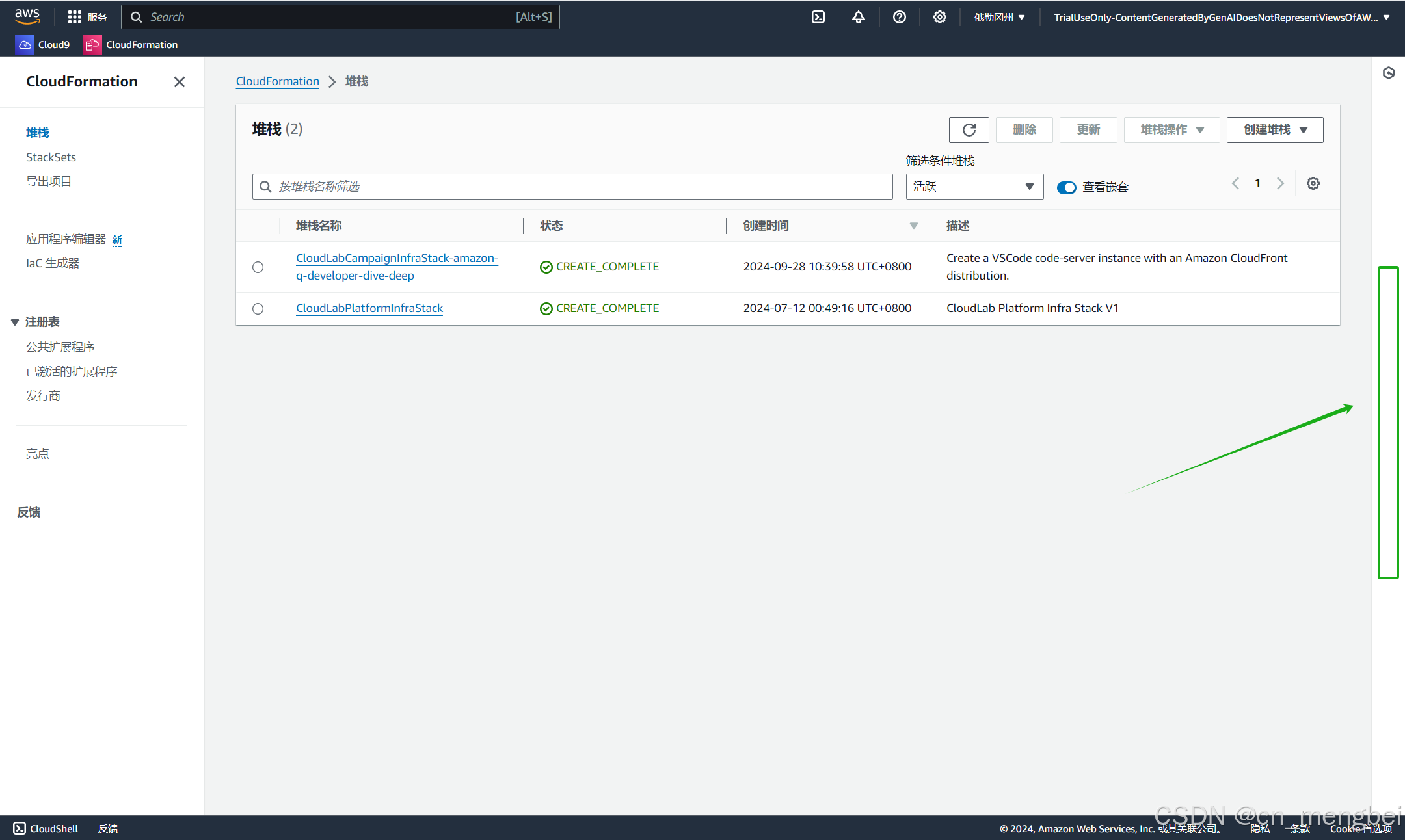Select CloudLabCampaignInfraStack radio button
The height and width of the screenshot is (840, 1405).
(x=258, y=267)
